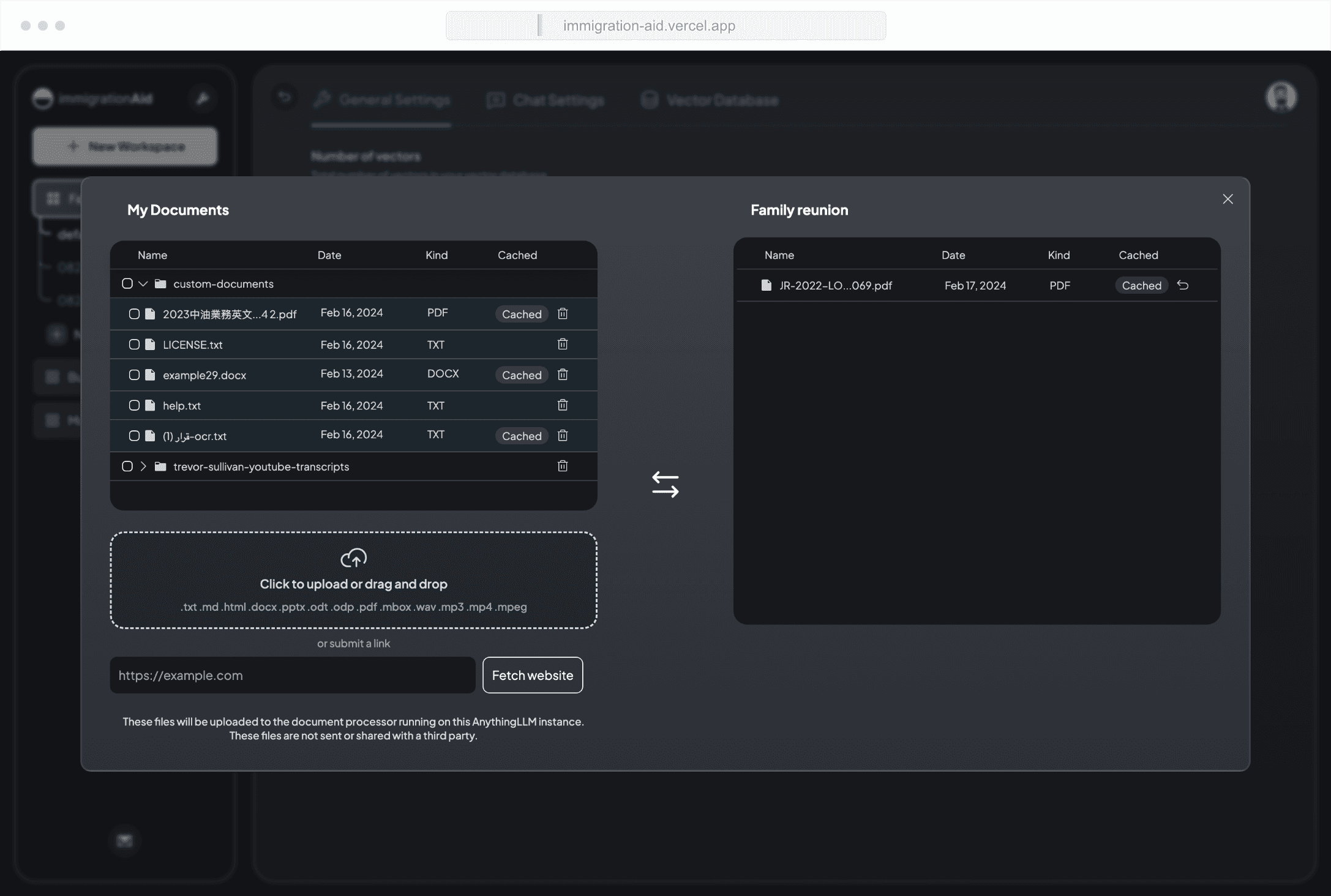
Task: Close the documents modal with X
Action: pyautogui.click(x=1228, y=200)
